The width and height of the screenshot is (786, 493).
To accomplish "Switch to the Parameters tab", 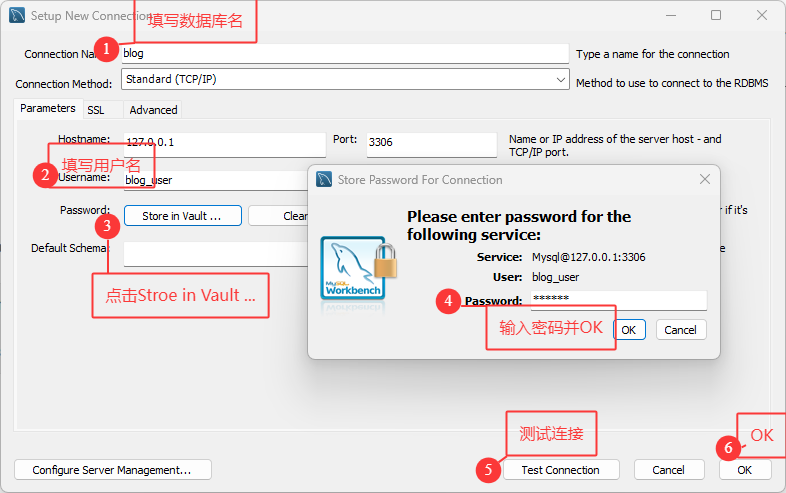I will [x=48, y=109].
